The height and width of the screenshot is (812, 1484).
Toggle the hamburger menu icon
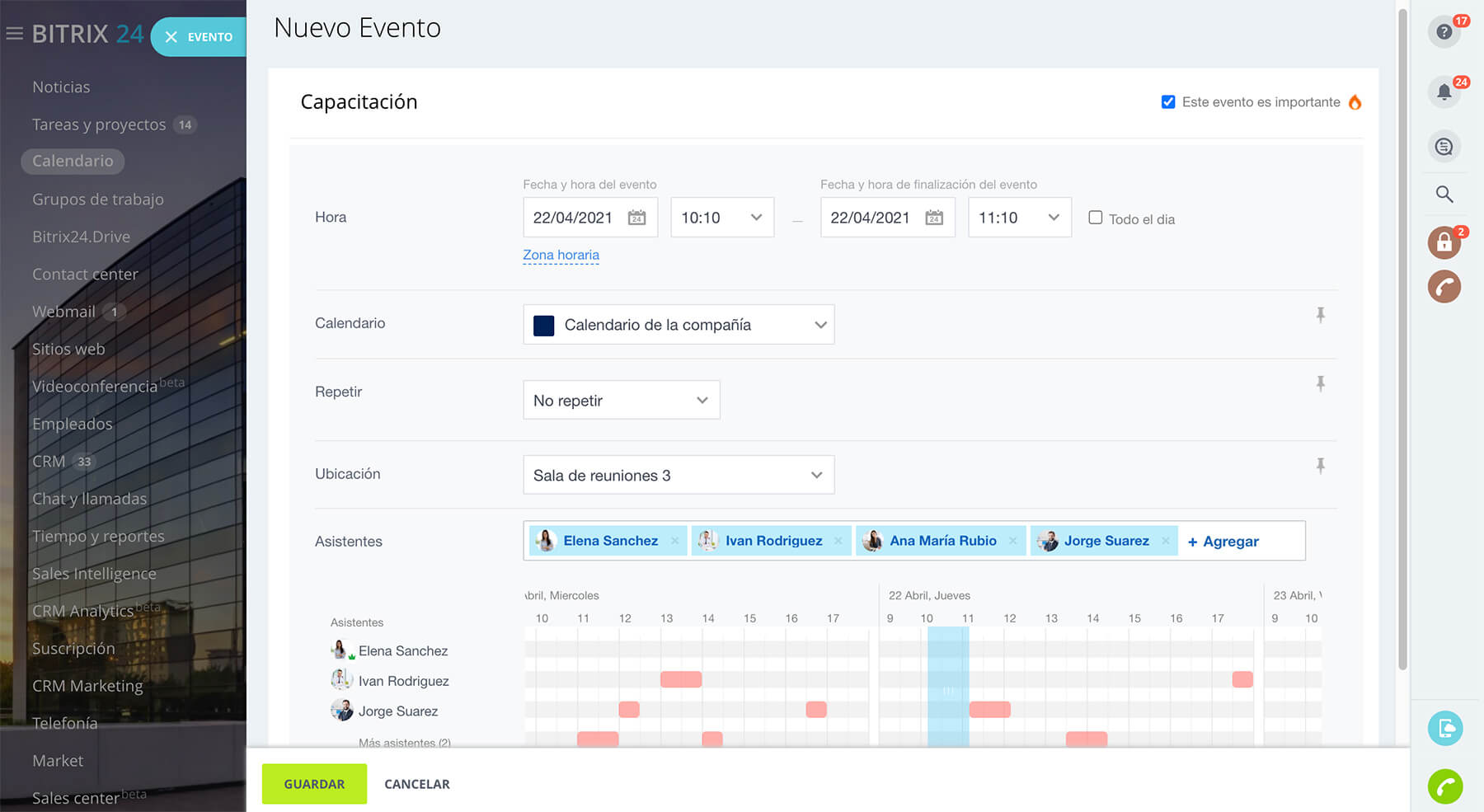tap(14, 34)
